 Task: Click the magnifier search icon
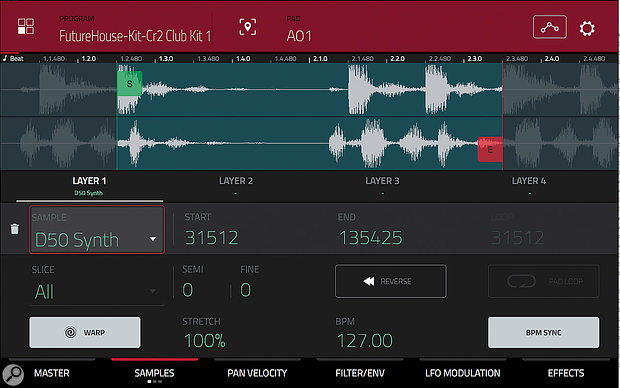point(13,374)
